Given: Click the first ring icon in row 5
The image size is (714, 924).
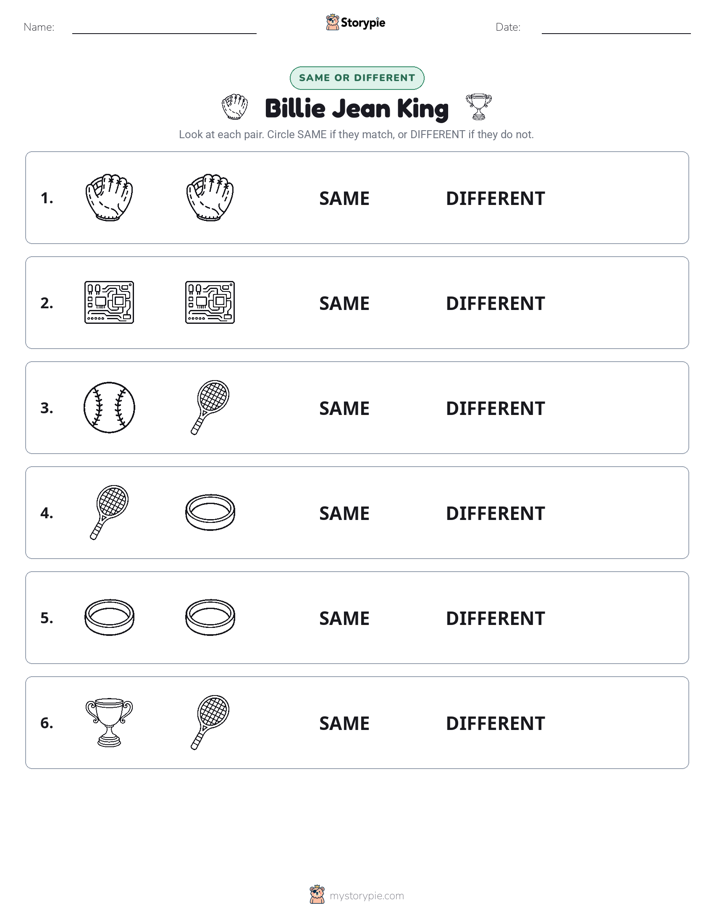Looking at the screenshot, I should point(109,618).
